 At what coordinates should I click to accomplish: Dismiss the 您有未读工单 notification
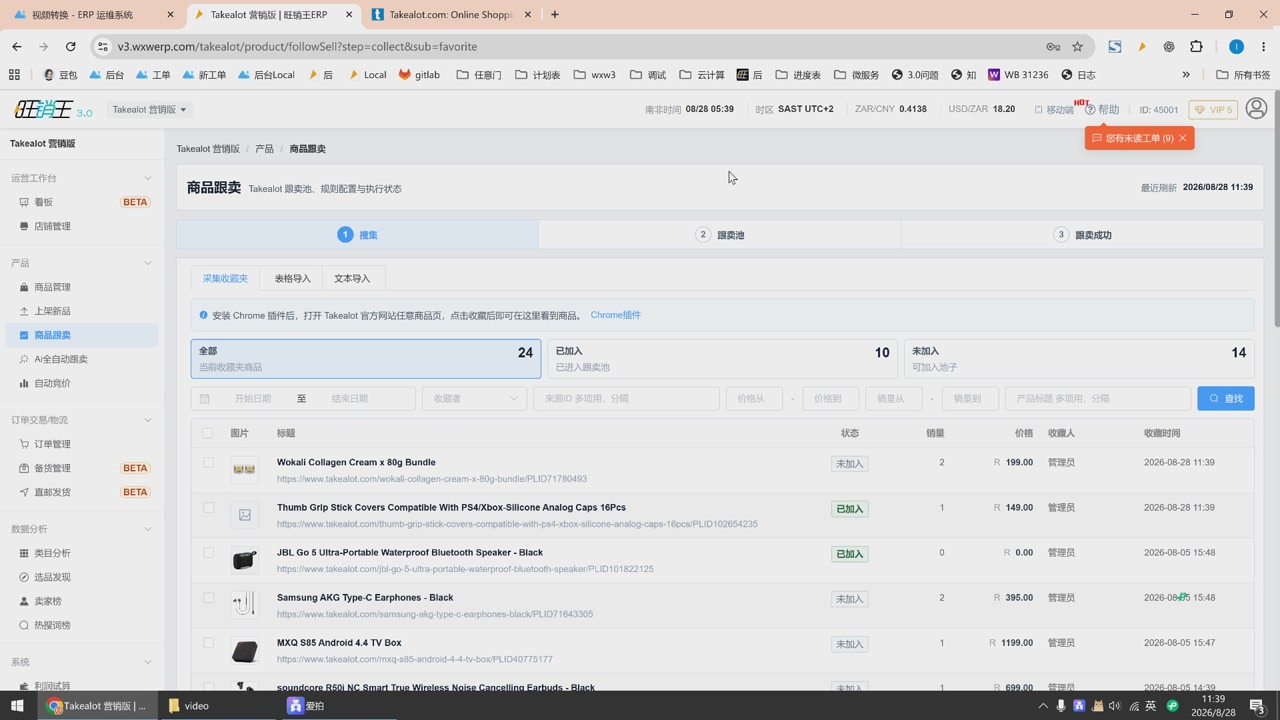coord(1182,138)
